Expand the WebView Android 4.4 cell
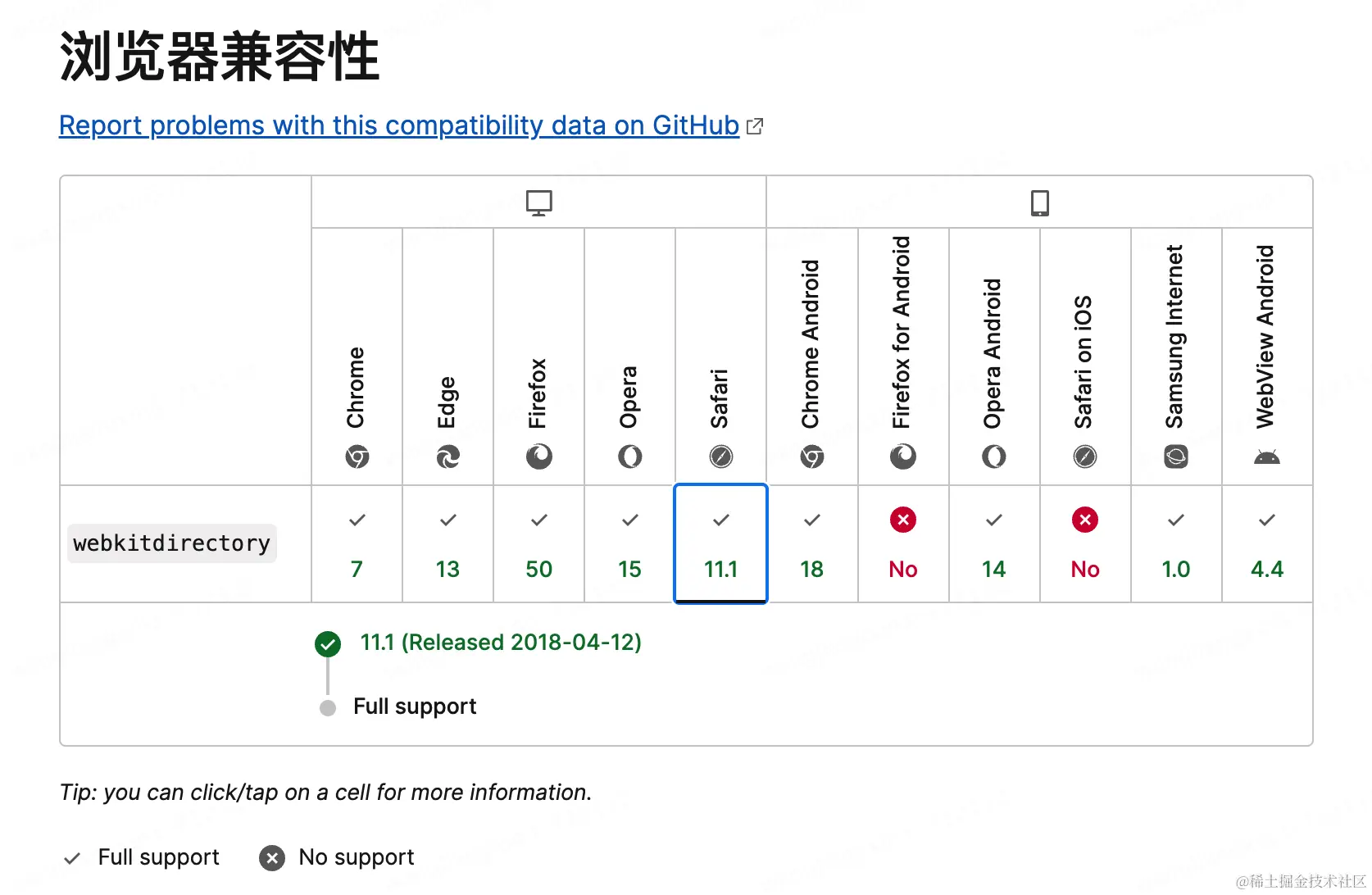1372x895 pixels. (1266, 544)
